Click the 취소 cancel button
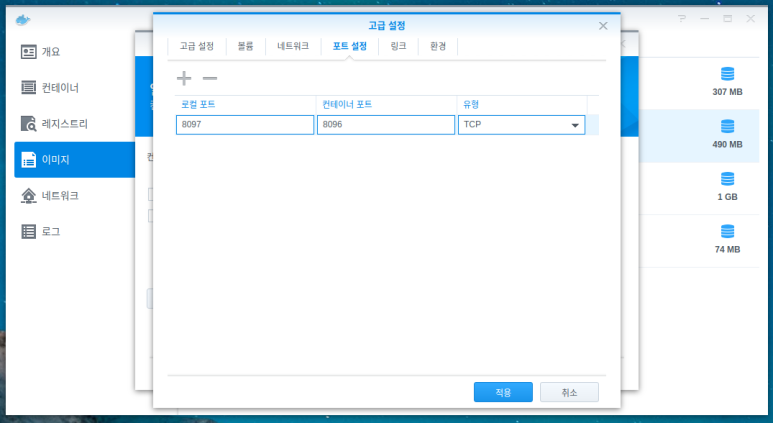This screenshot has height=423, width=773. [569, 392]
